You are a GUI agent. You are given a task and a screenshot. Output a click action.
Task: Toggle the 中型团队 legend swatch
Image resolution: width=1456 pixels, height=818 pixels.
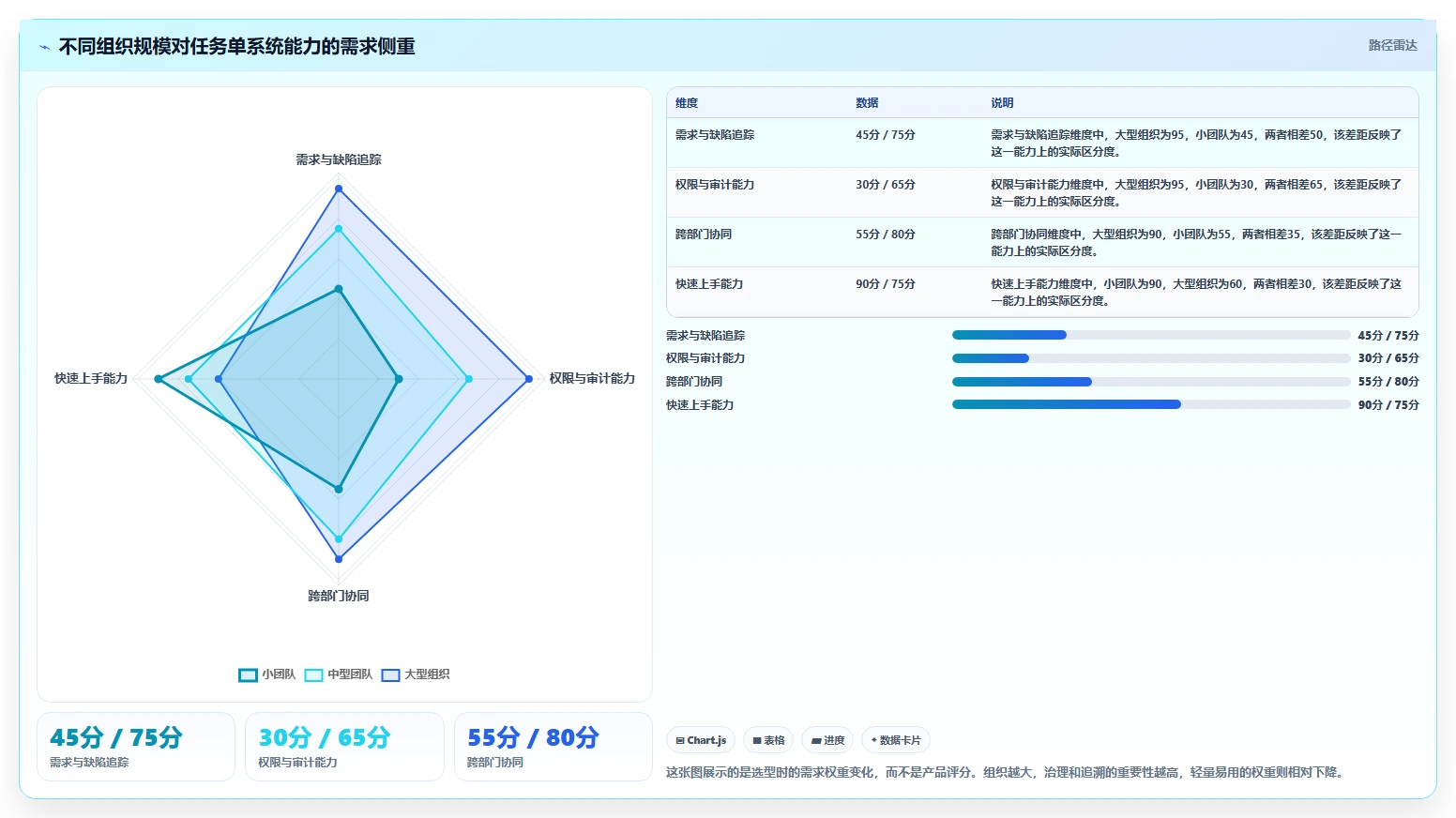[x=313, y=674]
